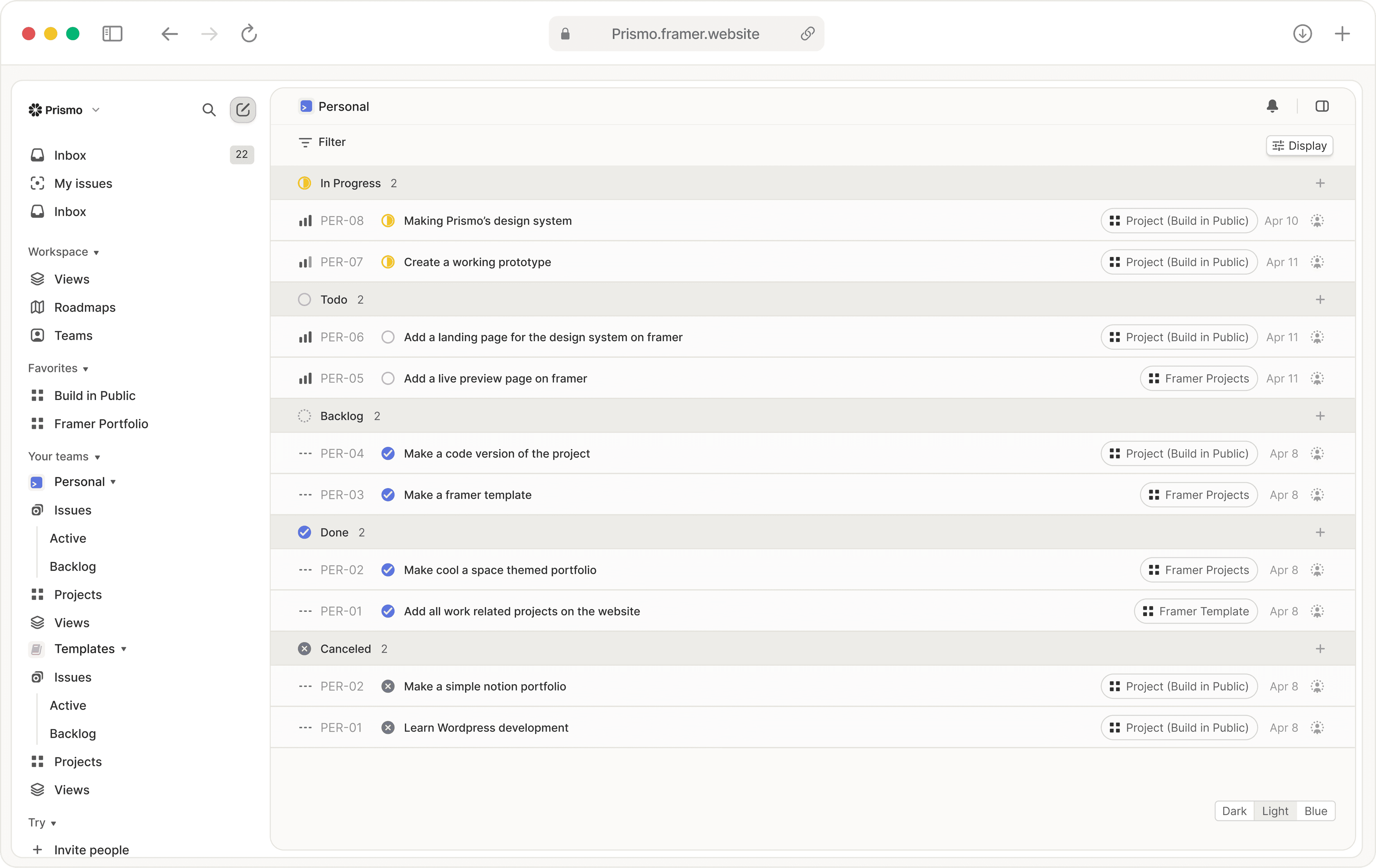Click the notifications bell icon
1376x868 pixels.
pos(1272,106)
